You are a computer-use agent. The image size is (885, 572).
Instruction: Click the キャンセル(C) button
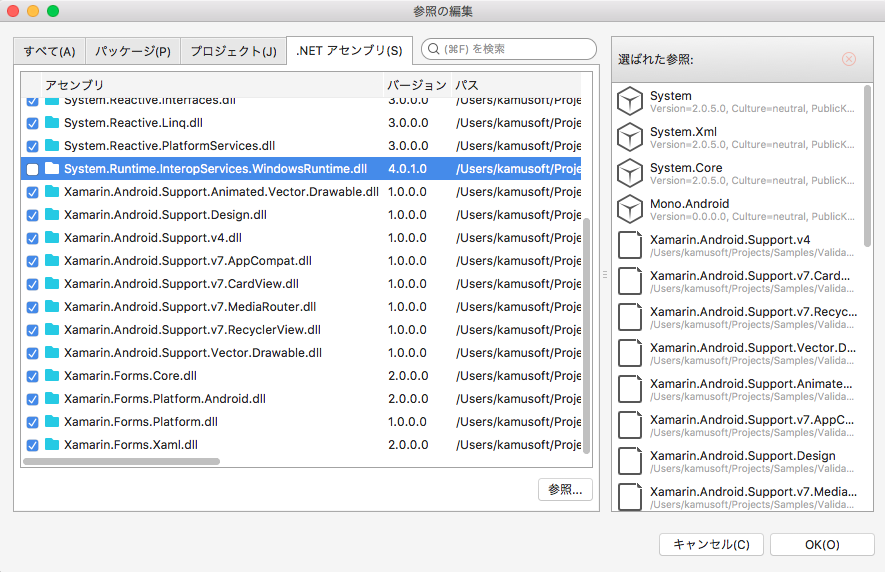711,544
